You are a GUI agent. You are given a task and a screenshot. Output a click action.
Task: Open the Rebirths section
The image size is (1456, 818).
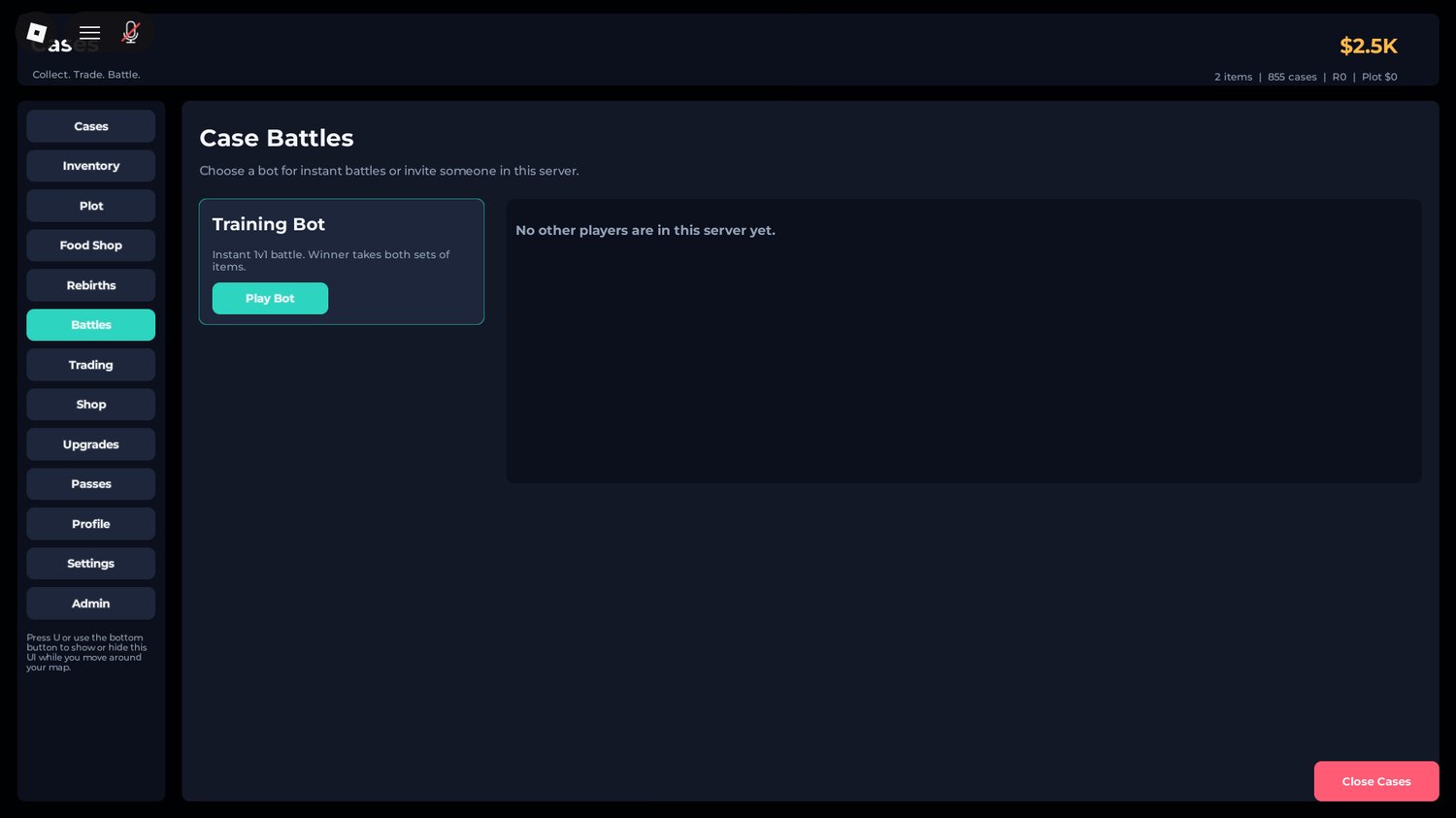[x=91, y=285]
